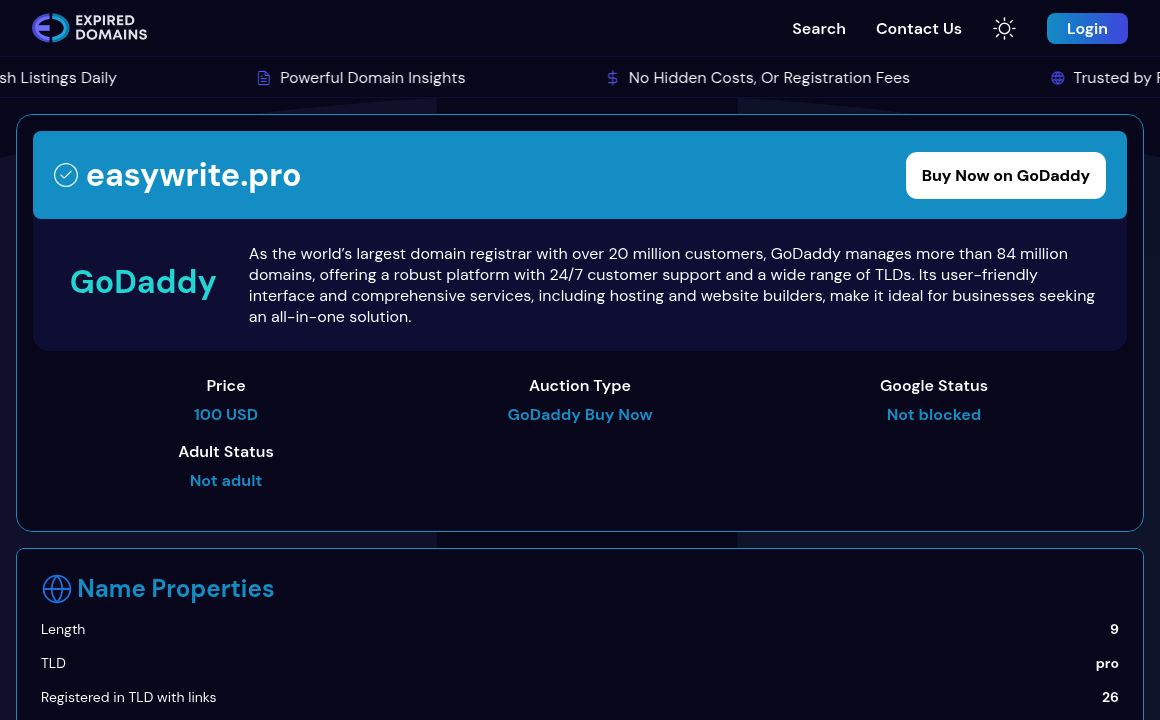Click the document icon beside Powerful Domain Insights
This screenshot has width=1160, height=720.
pos(263,77)
